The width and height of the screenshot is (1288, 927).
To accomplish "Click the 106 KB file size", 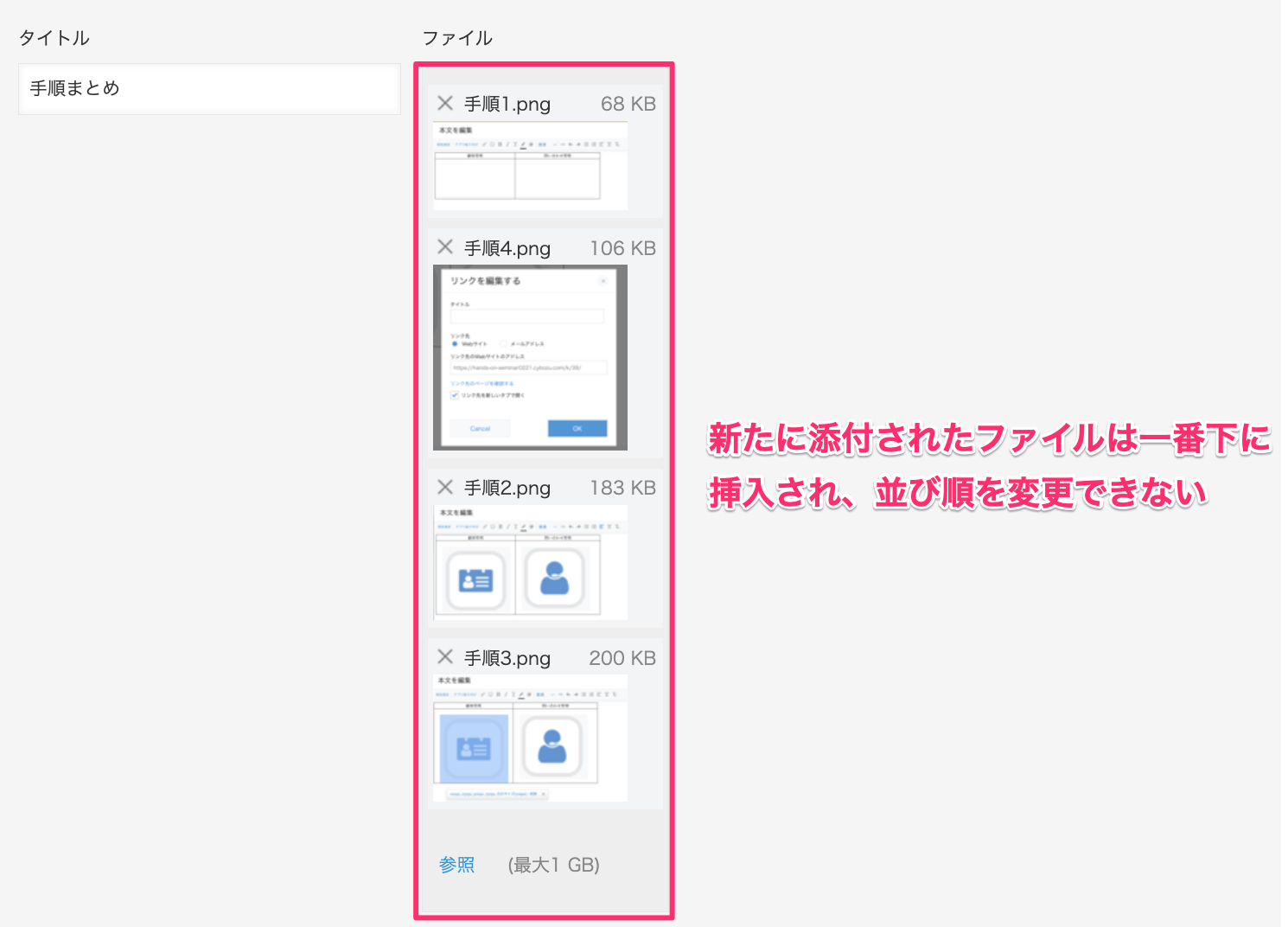I will click(623, 248).
